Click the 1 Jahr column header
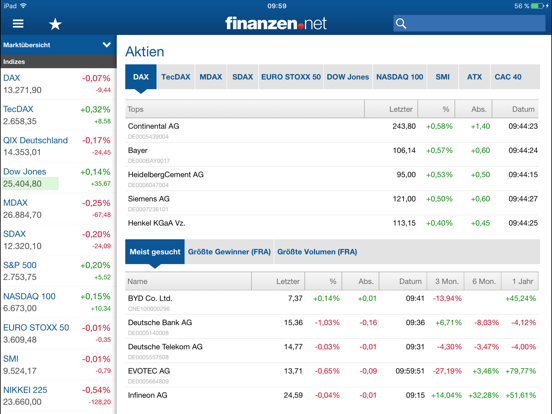This screenshot has height=414, width=552. point(520,281)
